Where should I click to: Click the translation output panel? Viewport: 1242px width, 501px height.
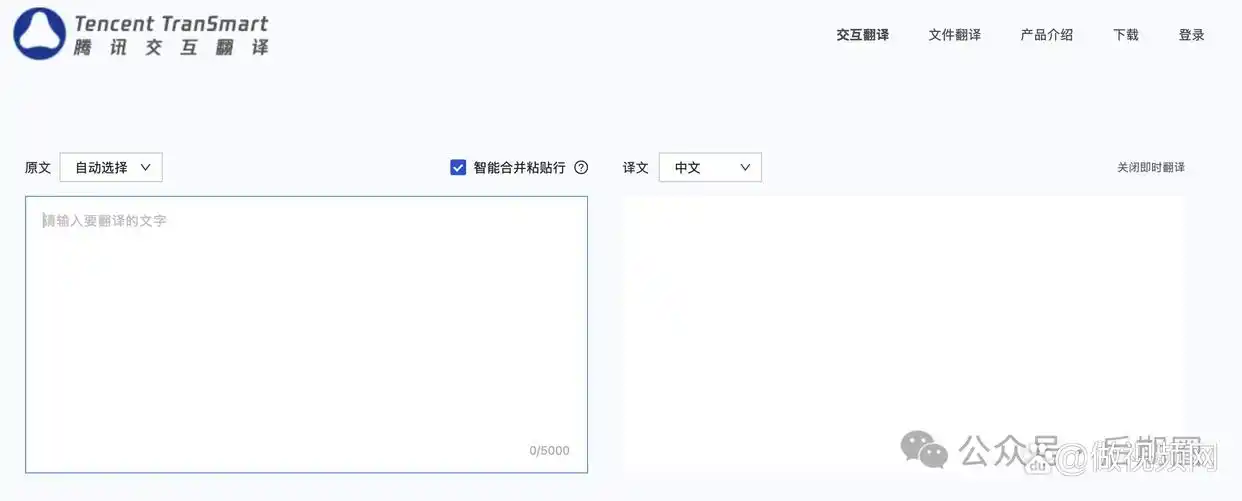click(x=903, y=334)
